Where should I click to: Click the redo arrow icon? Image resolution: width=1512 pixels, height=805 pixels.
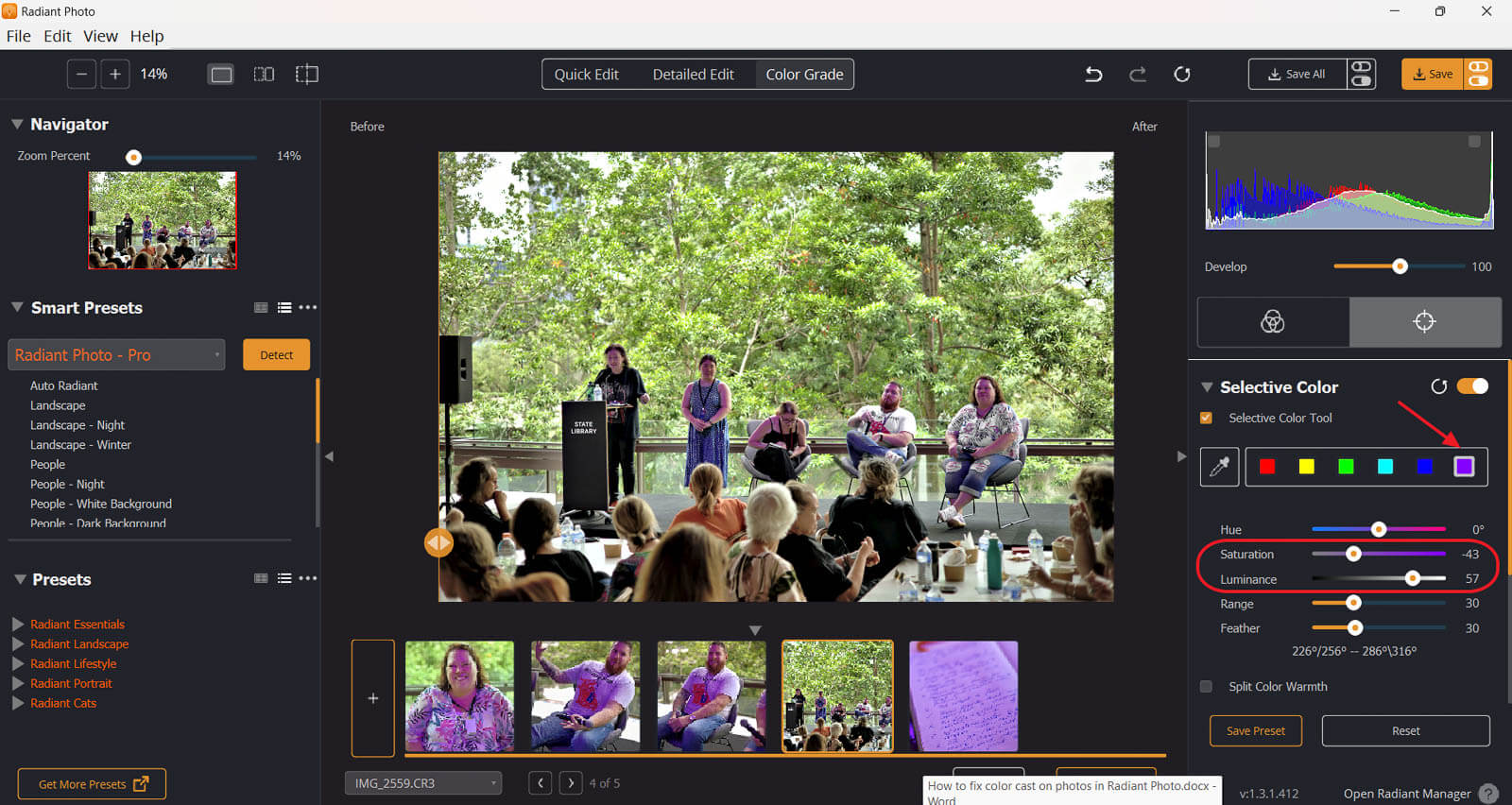coord(1138,75)
